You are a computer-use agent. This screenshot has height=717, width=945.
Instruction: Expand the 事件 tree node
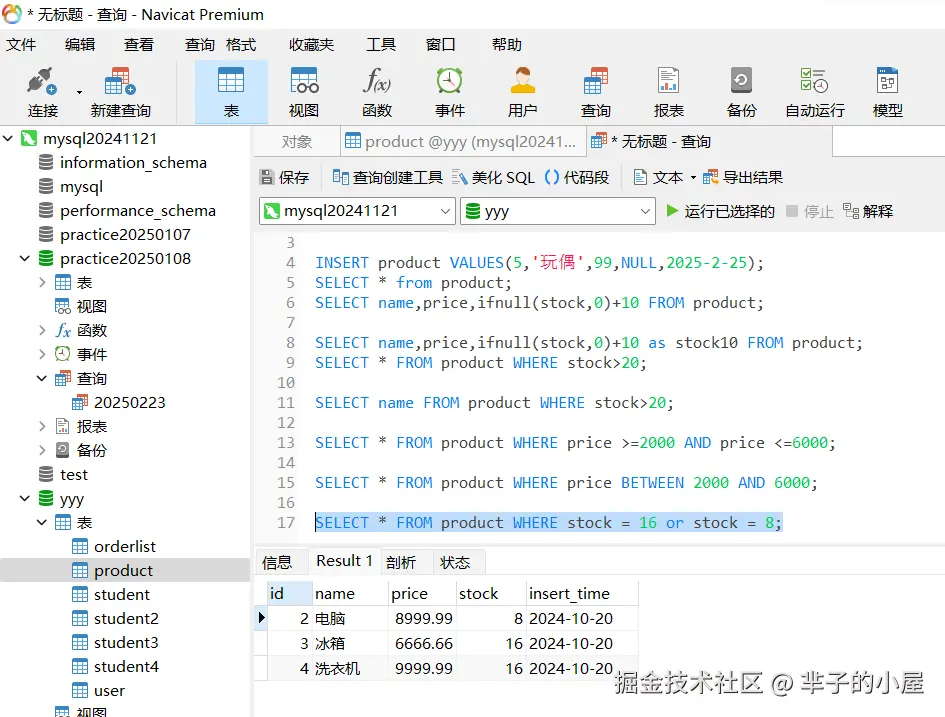click(42, 354)
